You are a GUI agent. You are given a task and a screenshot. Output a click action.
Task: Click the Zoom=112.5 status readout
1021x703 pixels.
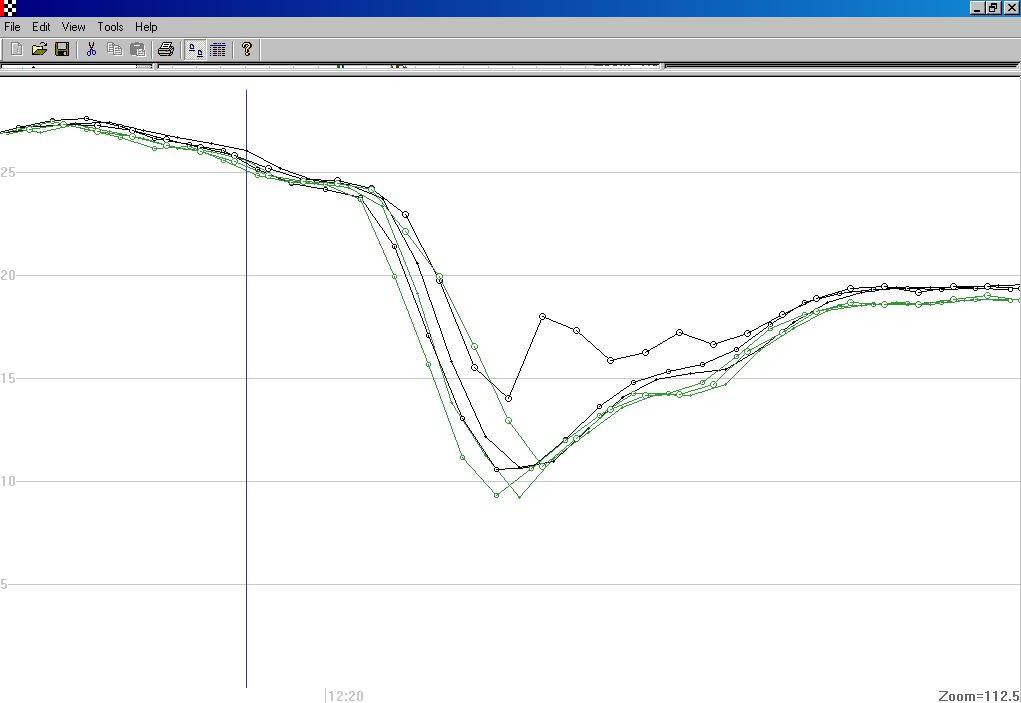click(x=978, y=696)
